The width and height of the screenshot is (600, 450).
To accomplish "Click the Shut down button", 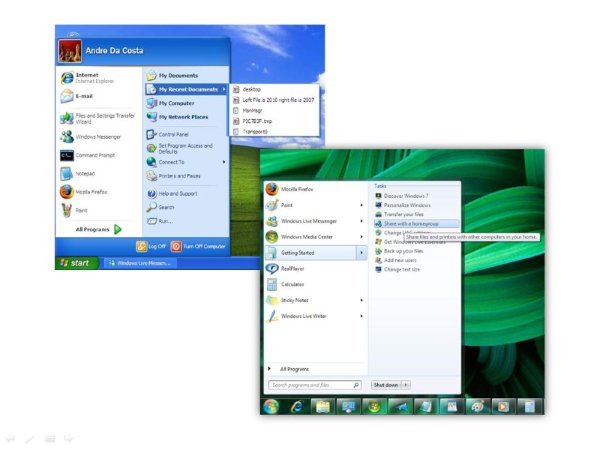I will point(386,385).
